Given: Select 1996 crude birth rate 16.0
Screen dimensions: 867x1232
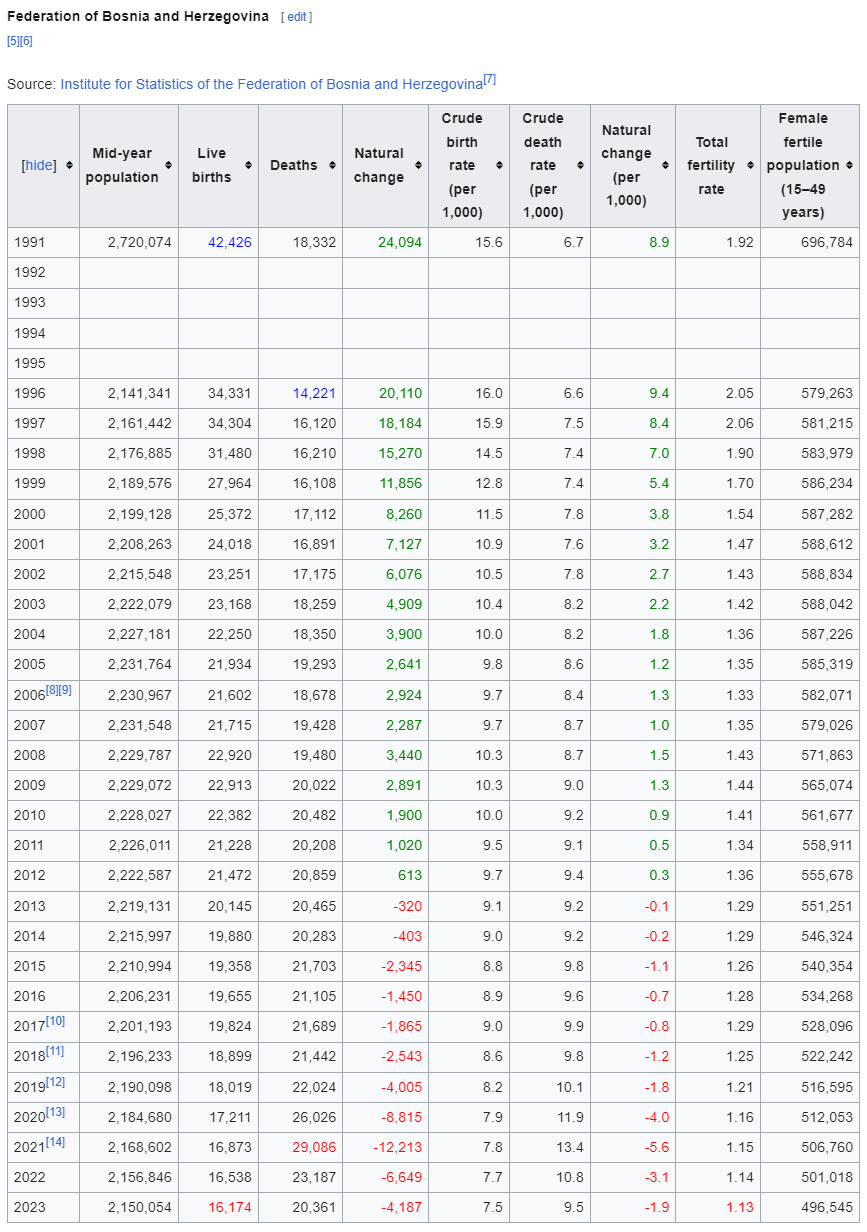Looking at the screenshot, I should pyautogui.click(x=490, y=394).
